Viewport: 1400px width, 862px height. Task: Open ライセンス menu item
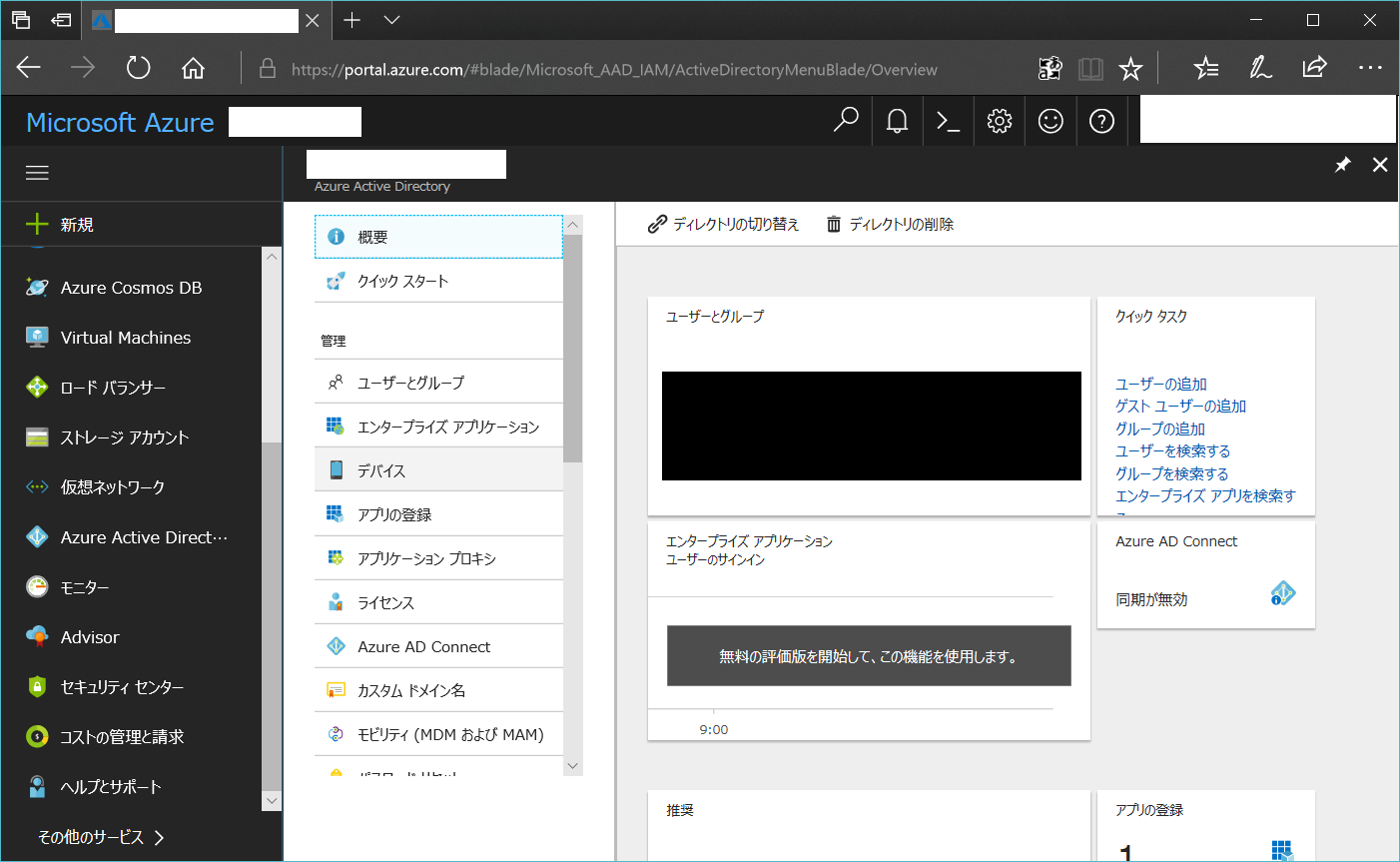[438, 602]
